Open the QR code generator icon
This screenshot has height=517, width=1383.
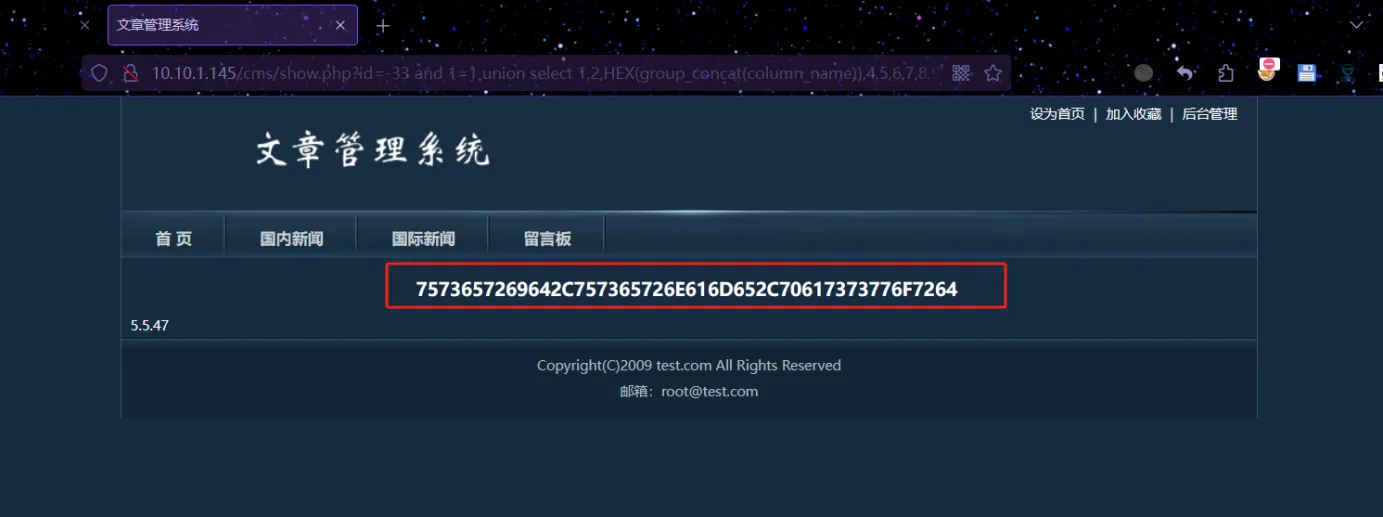961,73
